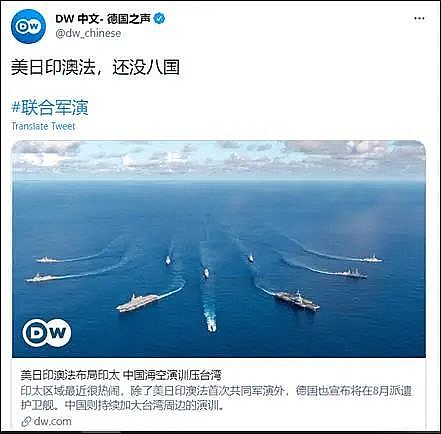
Task: Click the right aircraft carrier in photo
Action: coord(298,300)
